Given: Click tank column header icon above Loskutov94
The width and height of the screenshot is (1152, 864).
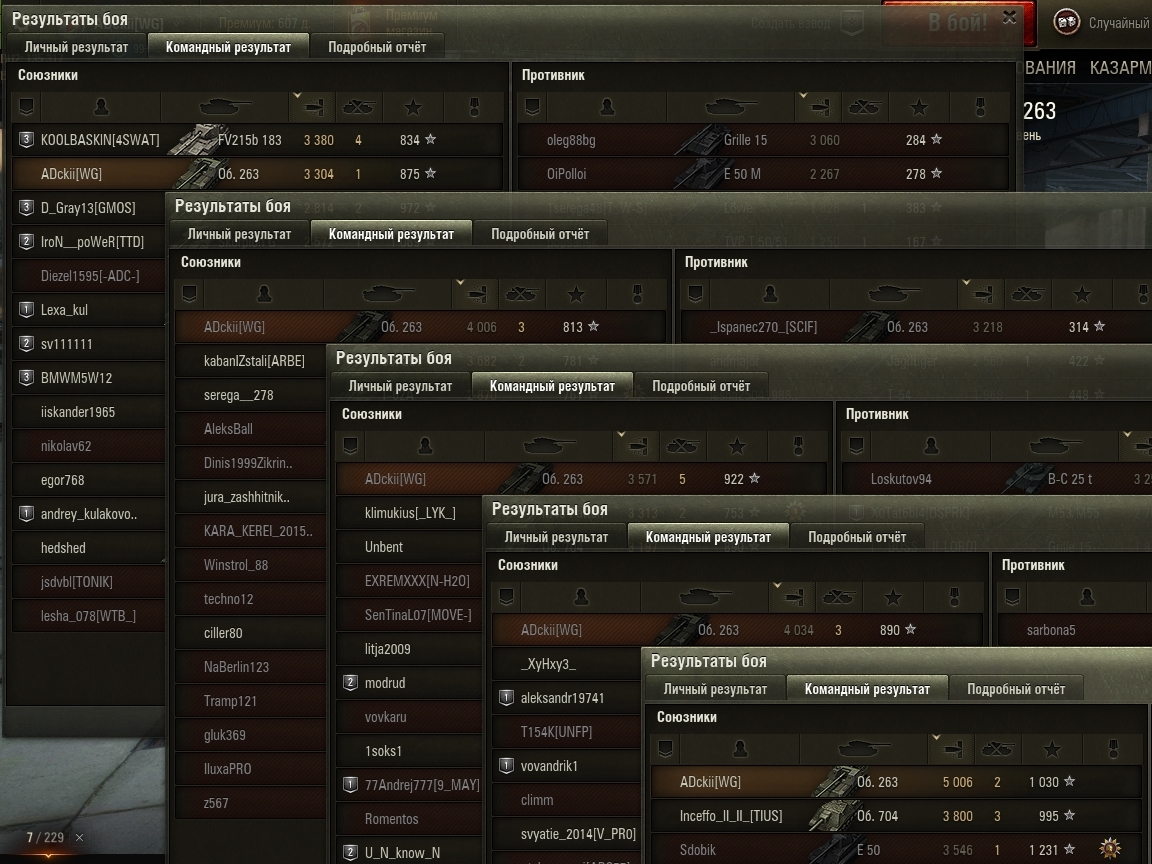Looking at the screenshot, I should [1055, 446].
